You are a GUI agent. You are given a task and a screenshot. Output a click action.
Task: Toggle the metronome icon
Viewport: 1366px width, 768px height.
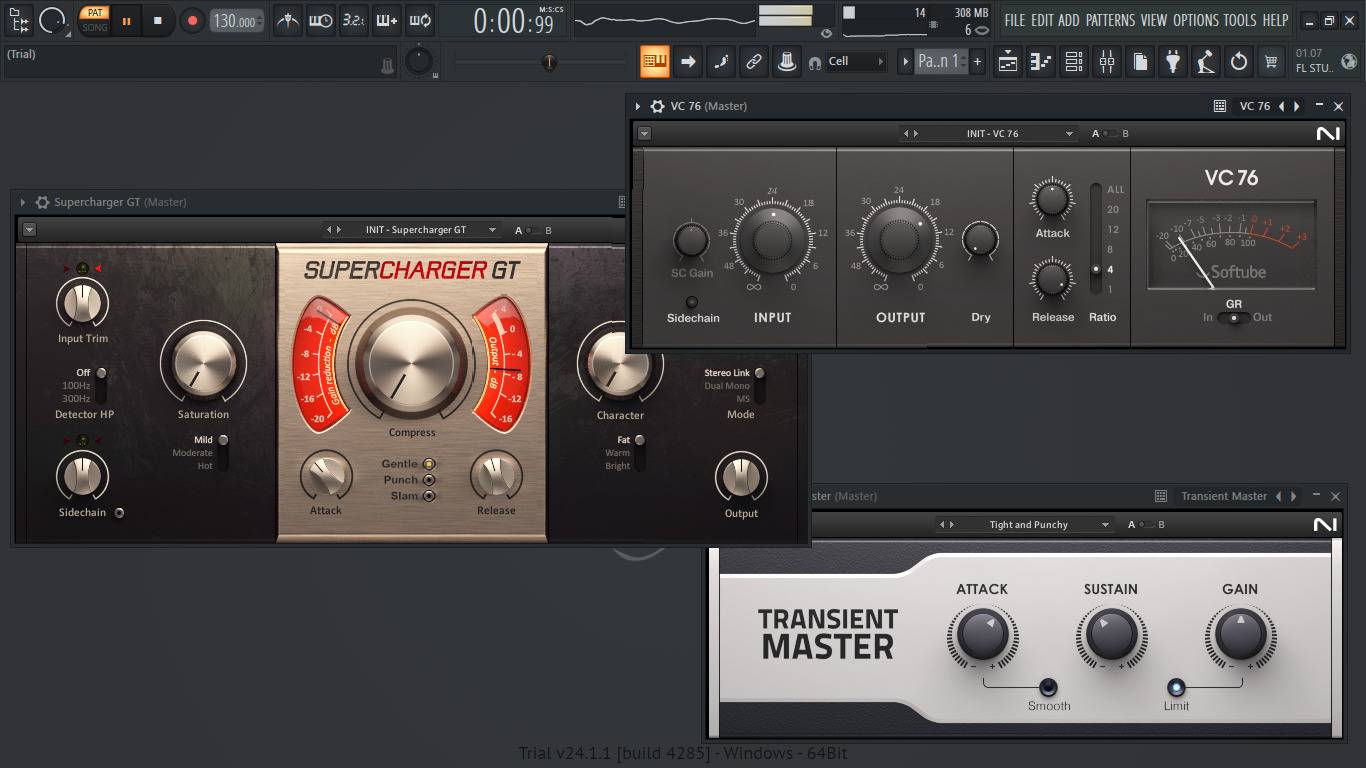[x=288, y=20]
